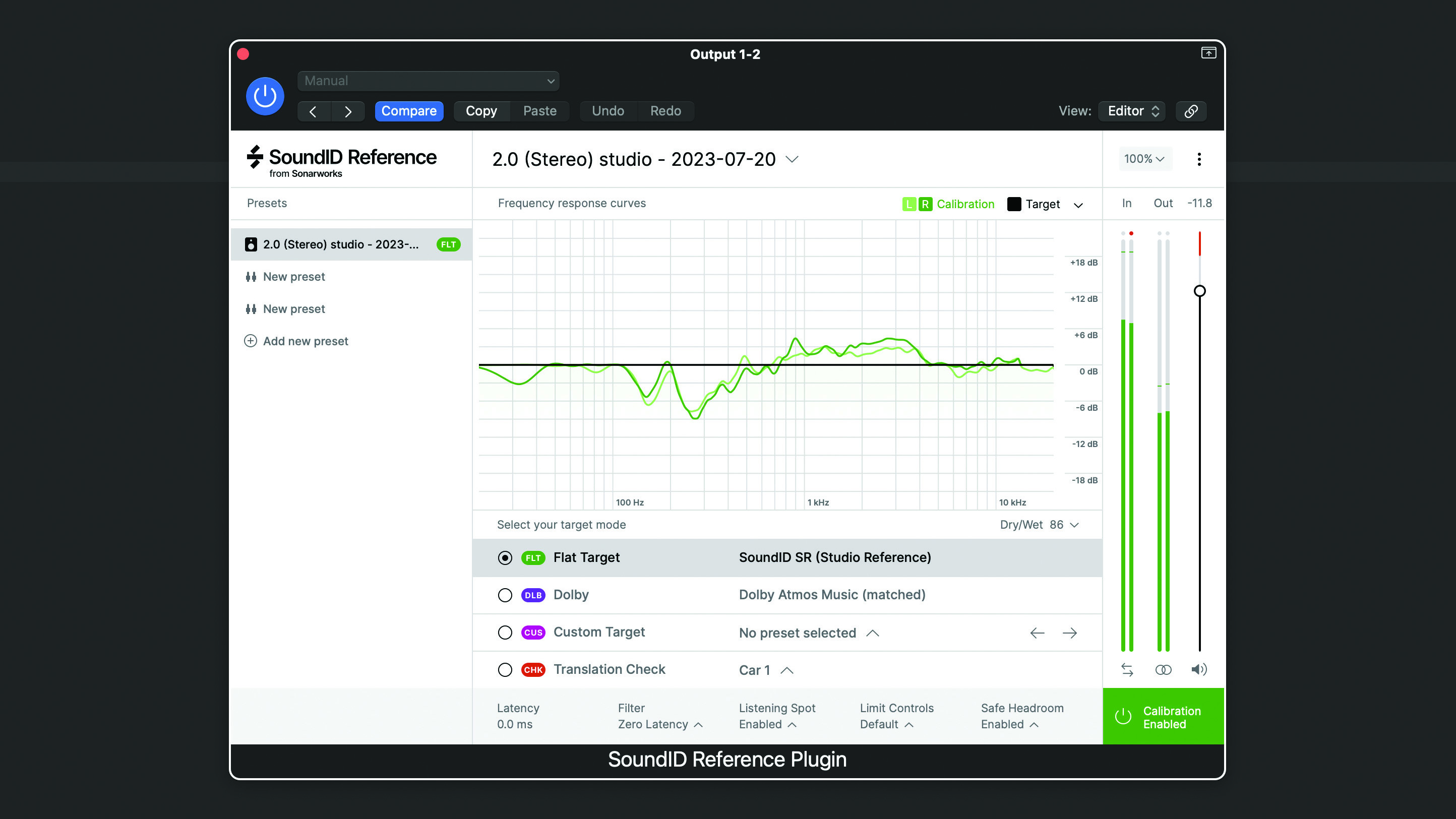Viewport: 1456px width, 819px height.
Task: Expand the No preset selected menu
Action: coord(809,633)
